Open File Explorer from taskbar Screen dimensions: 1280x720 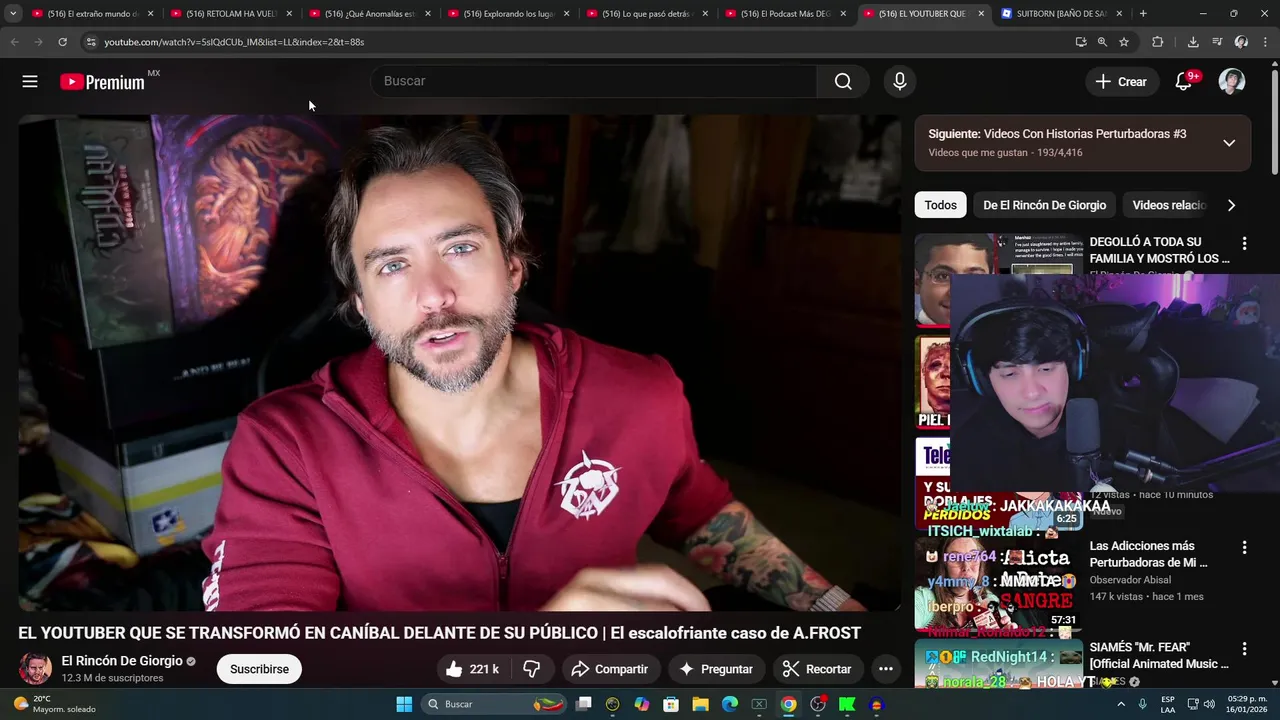[x=700, y=704]
